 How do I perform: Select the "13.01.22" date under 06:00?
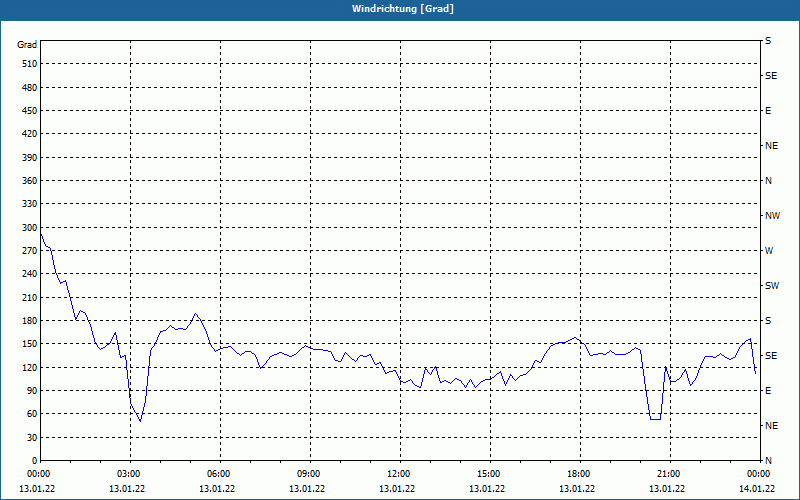click(x=217, y=489)
